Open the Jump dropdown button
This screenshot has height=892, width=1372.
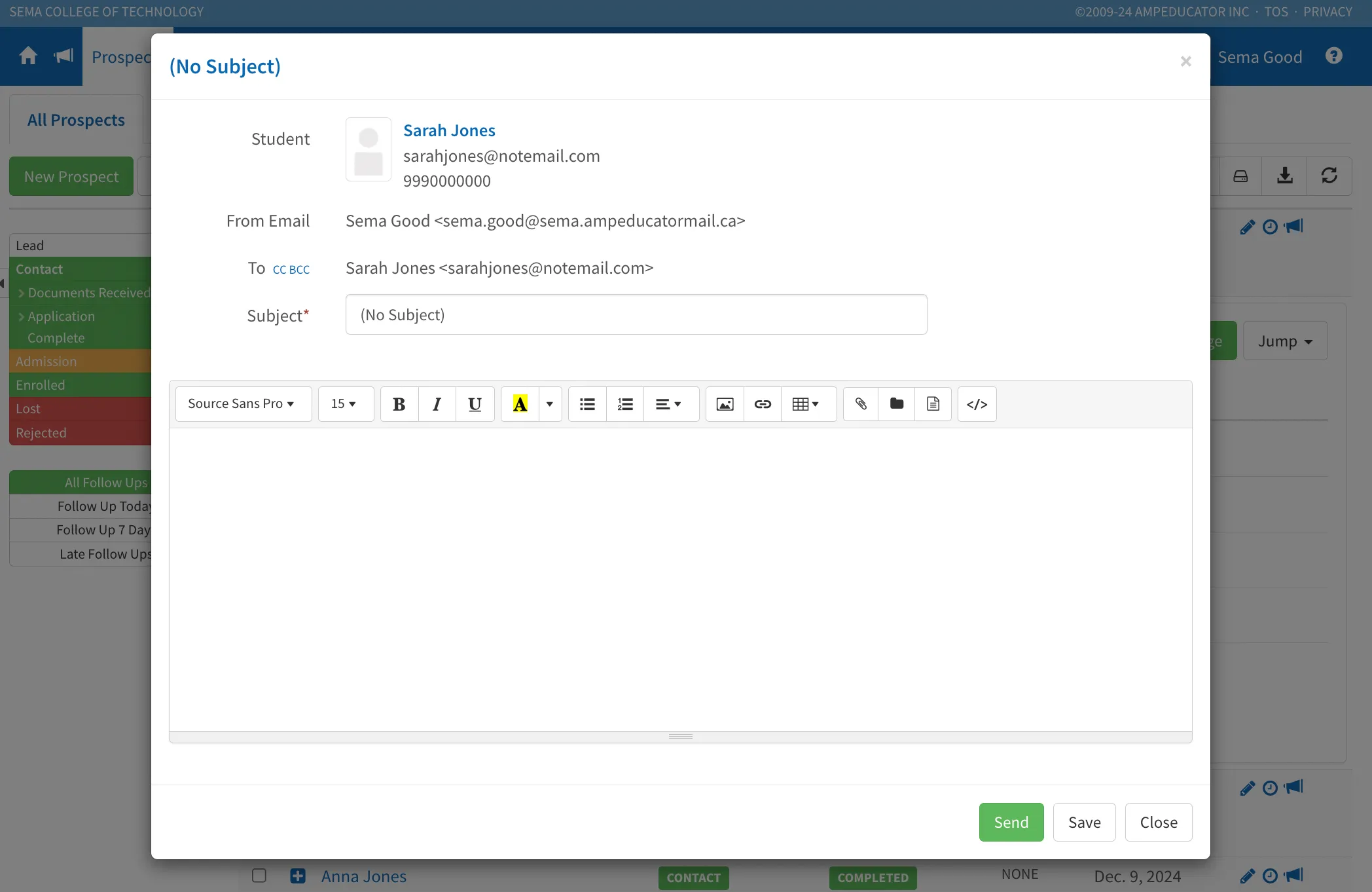point(1285,341)
